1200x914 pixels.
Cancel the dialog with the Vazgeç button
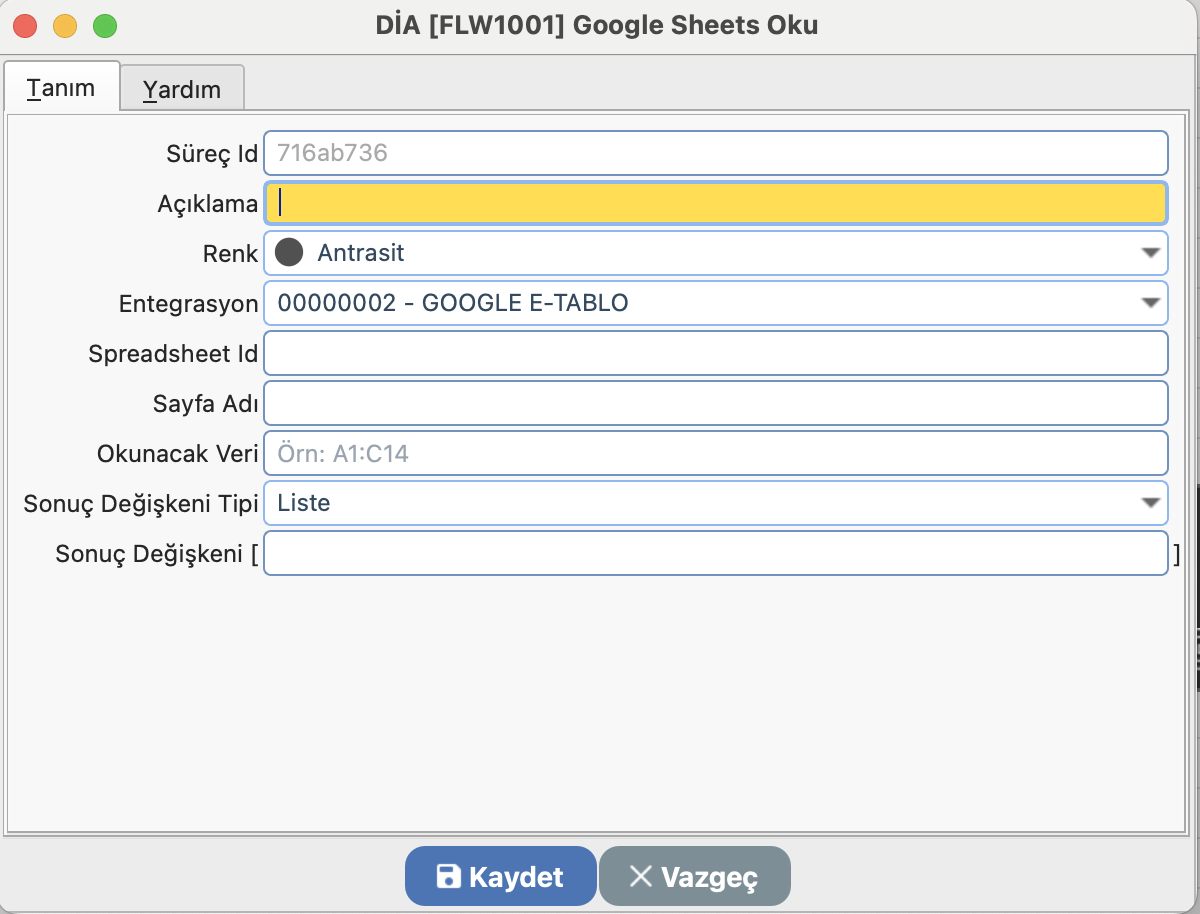(x=694, y=877)
